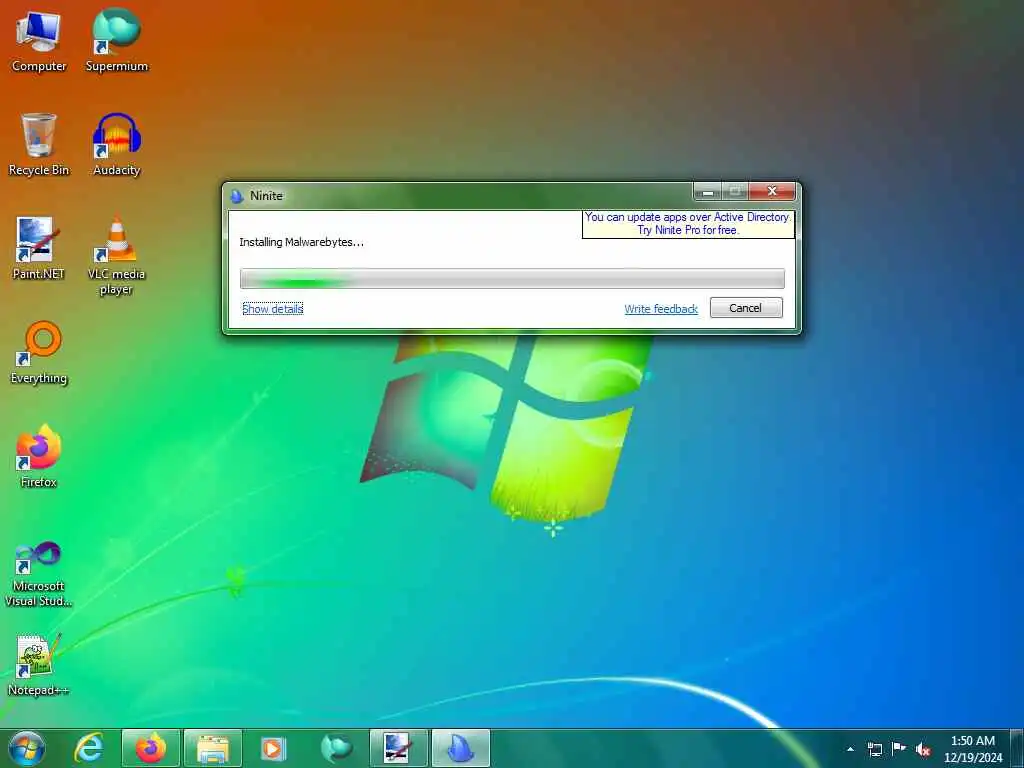Open Supermium from the taskbar
This screenshot has height=768, width=1024.
[336, 748]
